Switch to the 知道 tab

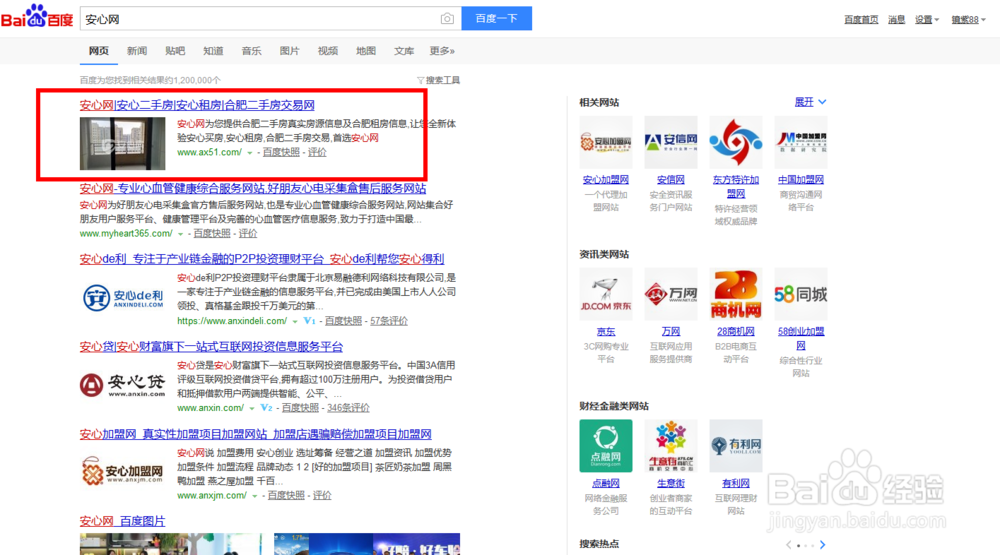coord(213,51)
